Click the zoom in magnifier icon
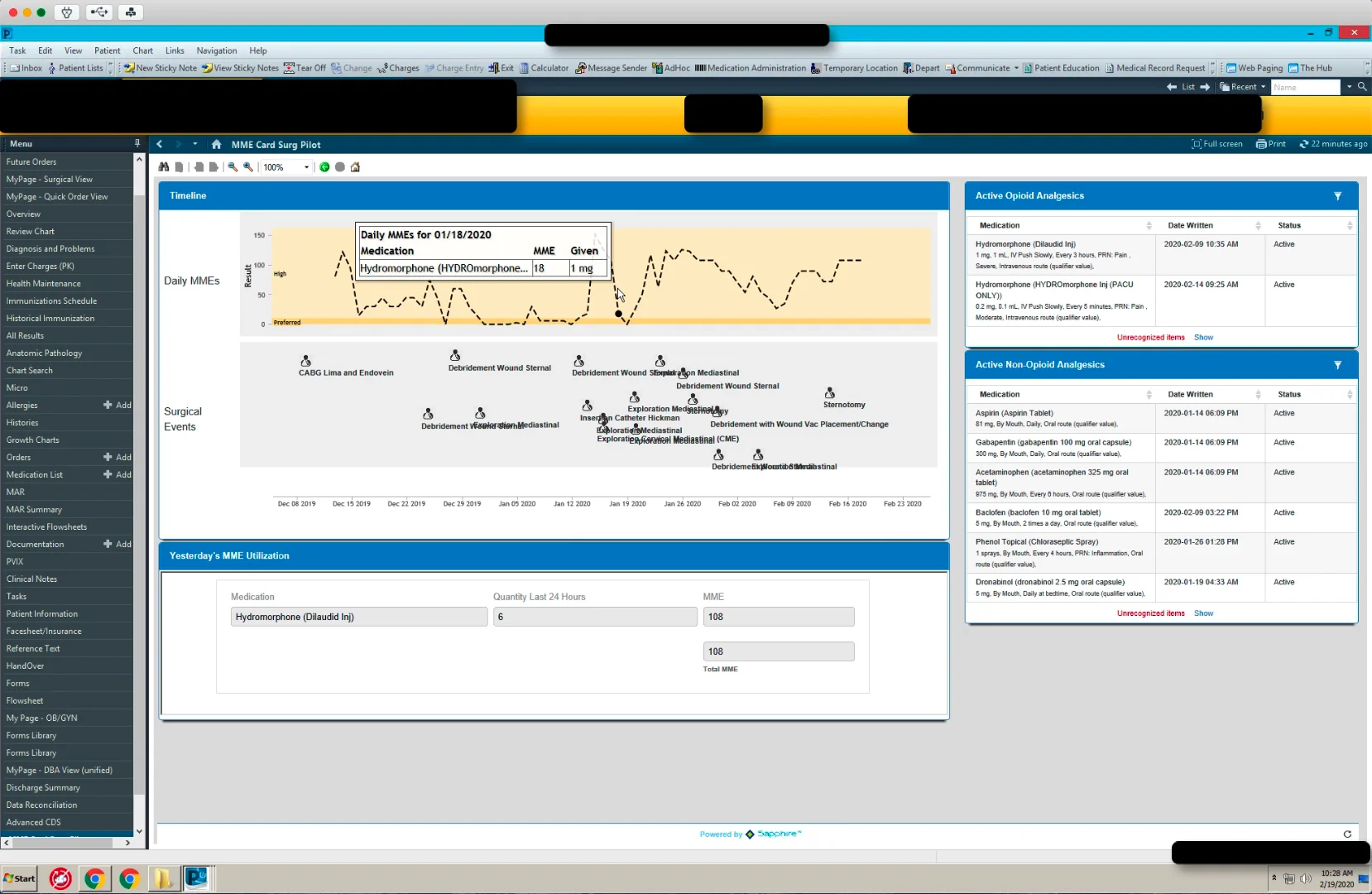Viewport: 1372px width, 894px height. tap(247, 167)
